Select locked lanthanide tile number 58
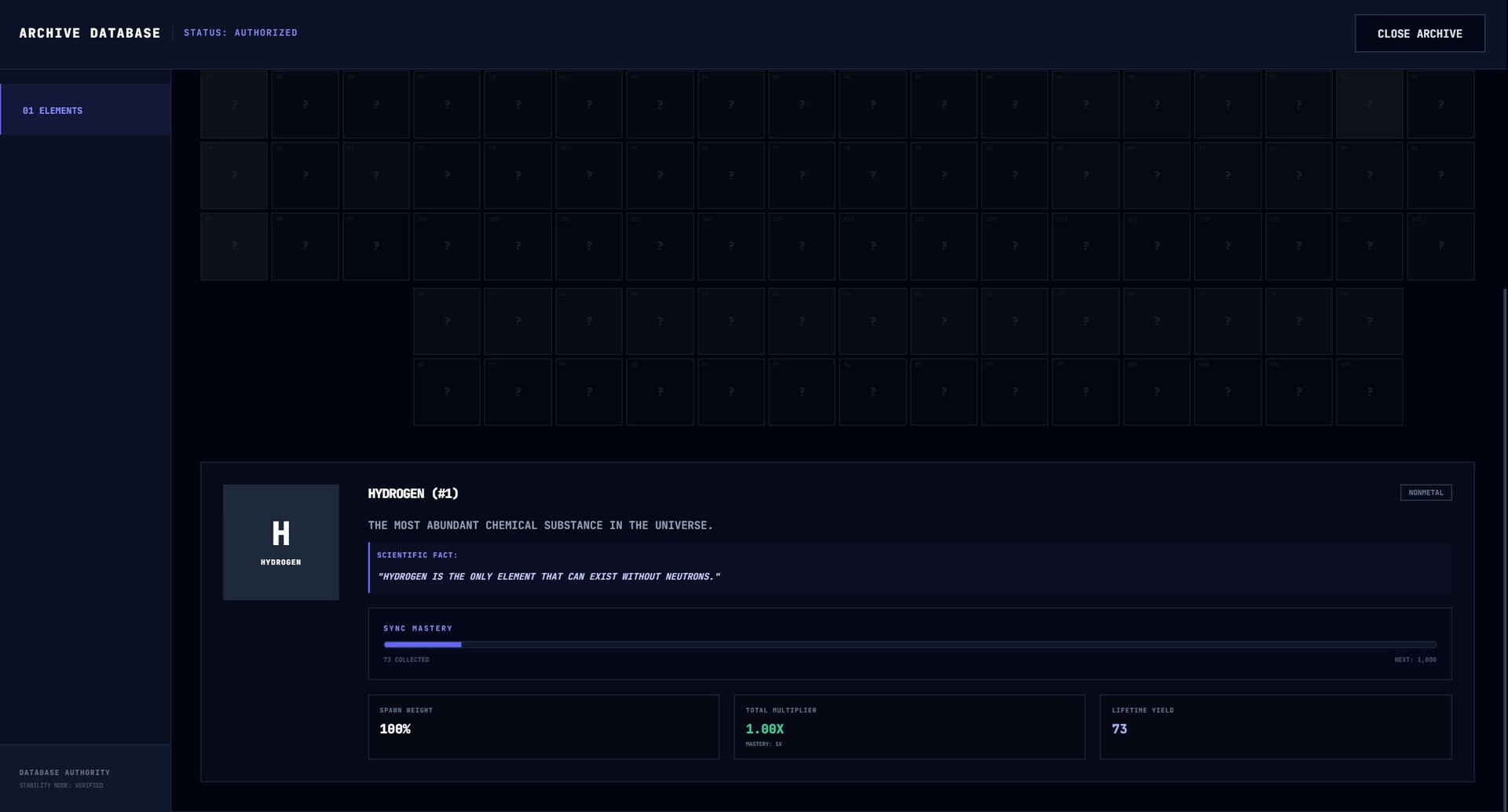The width and height of the screenshot is (1508, 812). tap(447, 321)
